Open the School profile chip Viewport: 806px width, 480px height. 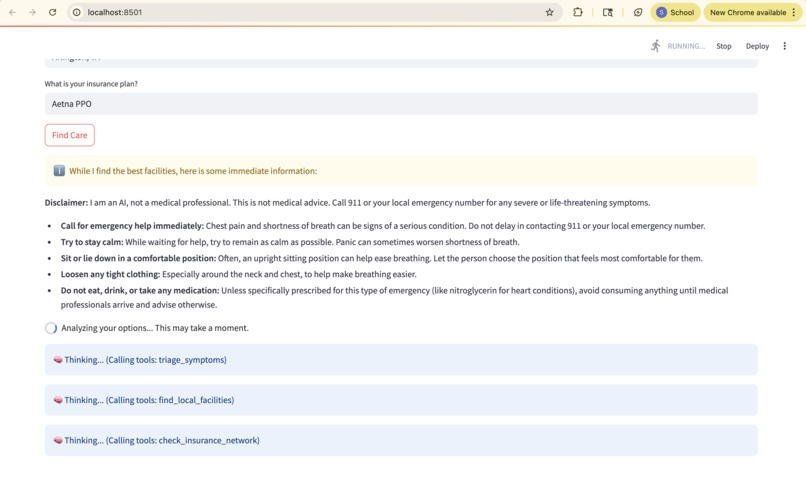point(675,12)
